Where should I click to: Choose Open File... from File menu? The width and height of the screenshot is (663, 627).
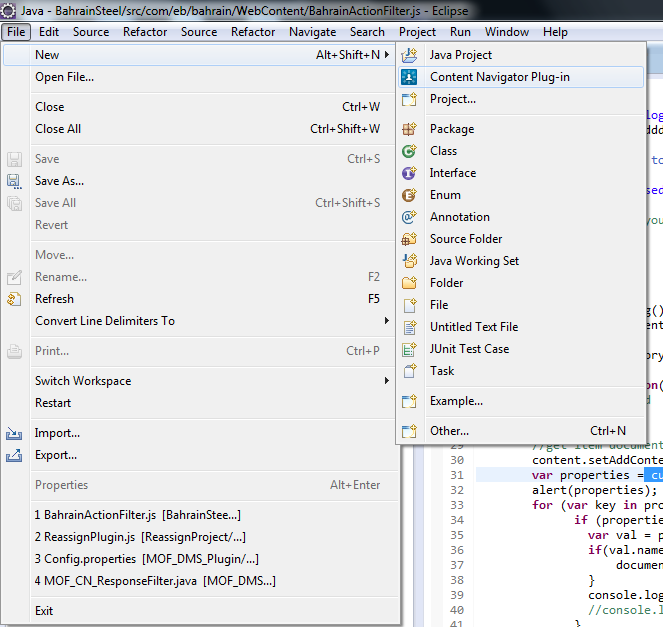click(201, 77)
